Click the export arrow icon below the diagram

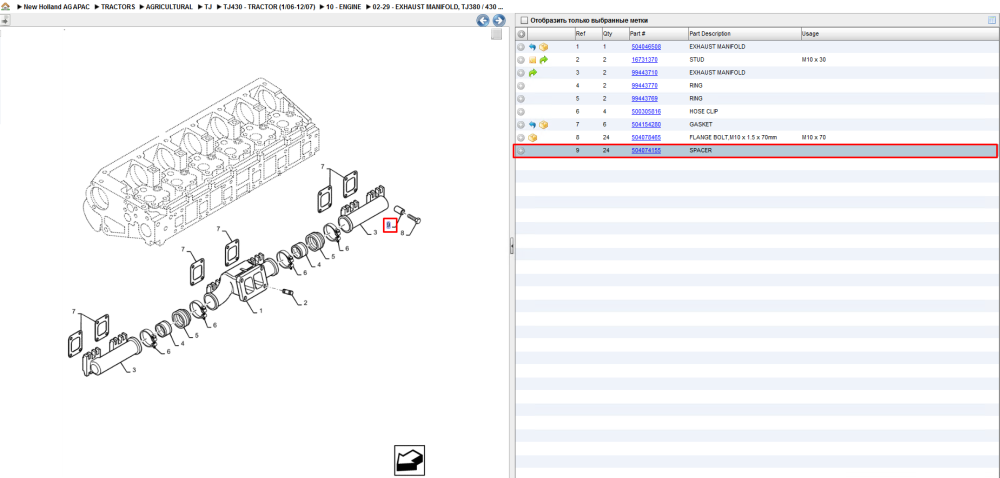(409, 460)
